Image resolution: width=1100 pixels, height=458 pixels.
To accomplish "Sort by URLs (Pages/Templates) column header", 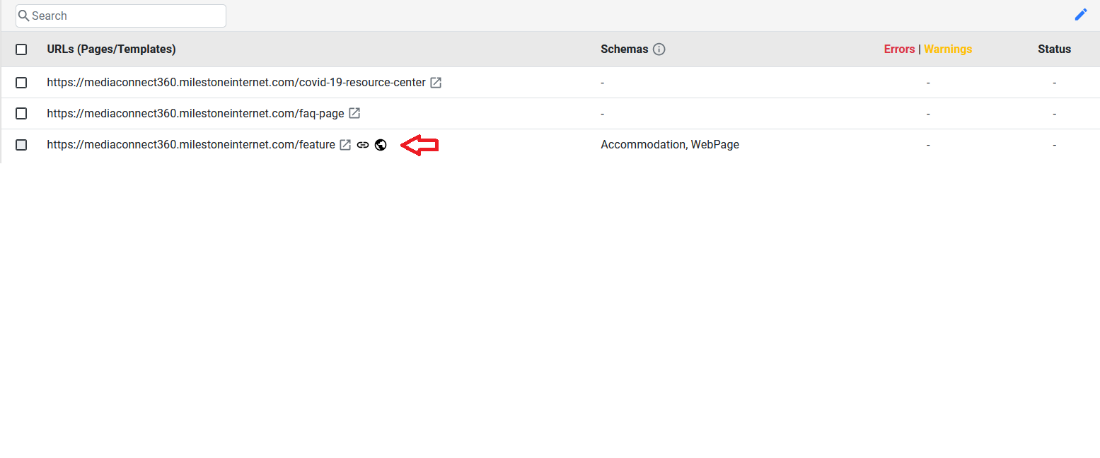I will coord(111,49).
